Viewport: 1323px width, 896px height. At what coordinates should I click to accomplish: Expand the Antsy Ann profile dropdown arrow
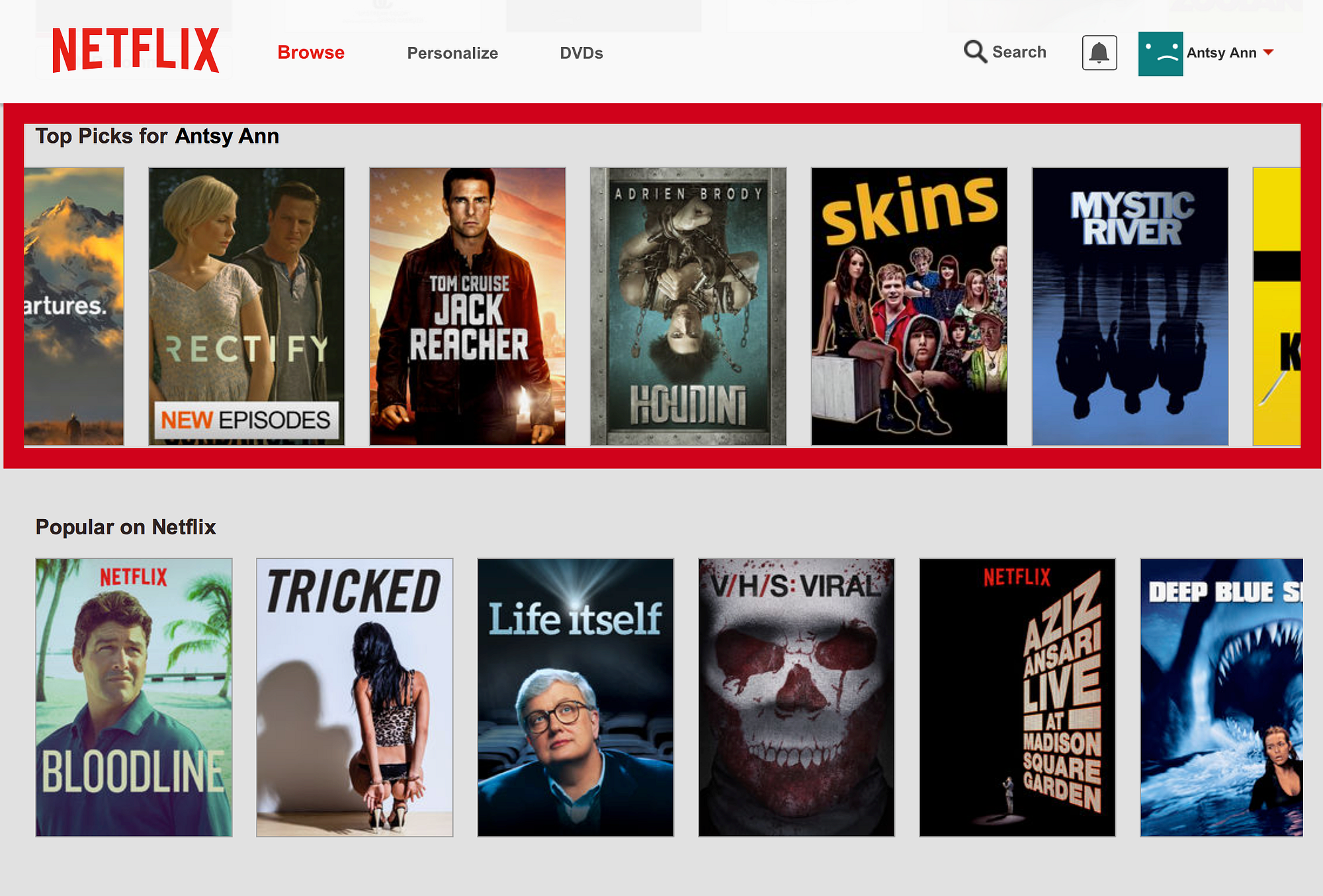(1268, 52)
